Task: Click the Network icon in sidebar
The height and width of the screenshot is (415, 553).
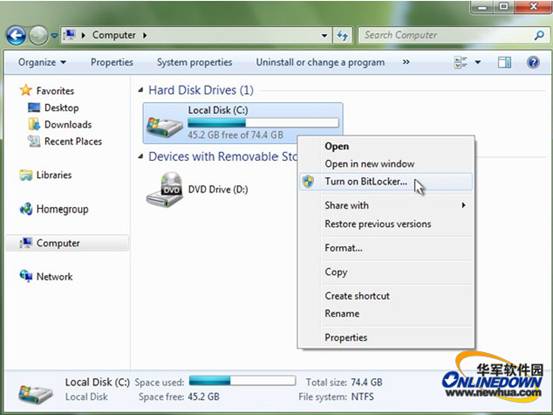Action: pos(26,276)
